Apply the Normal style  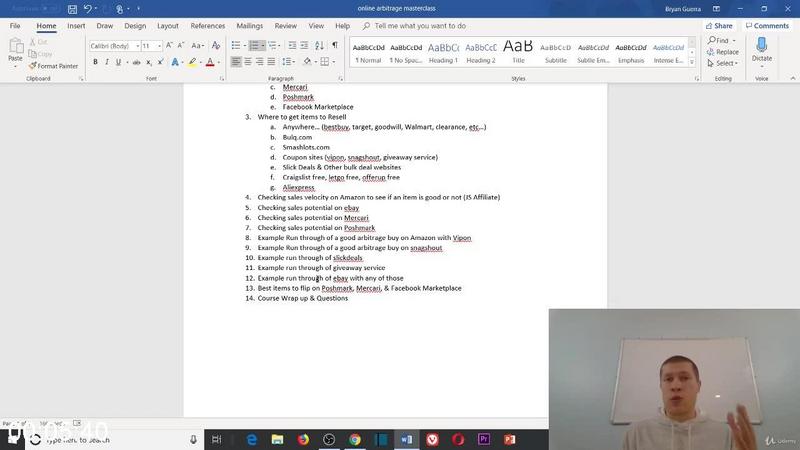coord(368,53)
